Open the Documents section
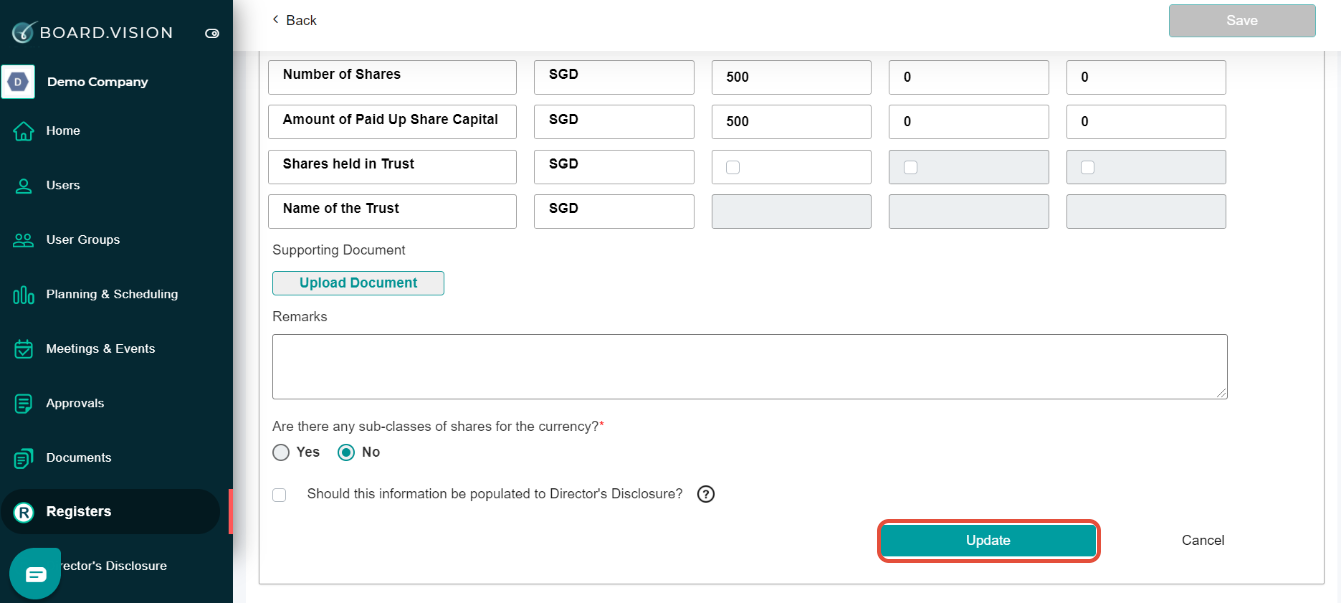The height and width of the screenshot is (603, 1341). tap(80, 457)
